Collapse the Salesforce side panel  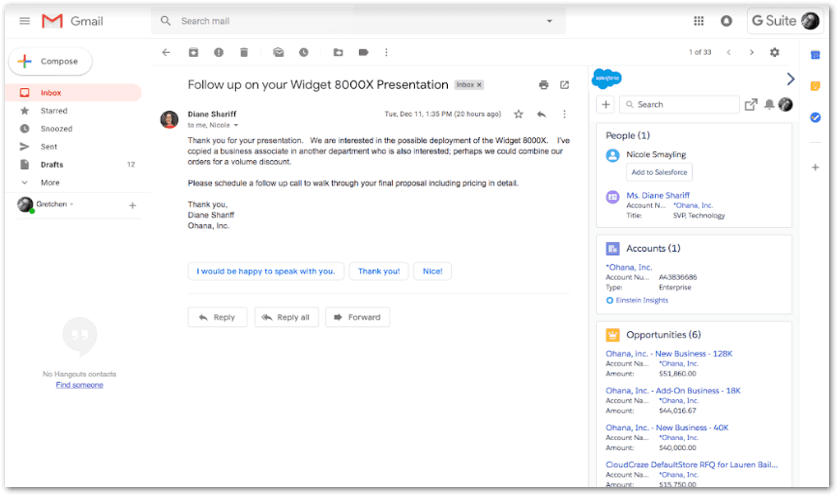790,79
